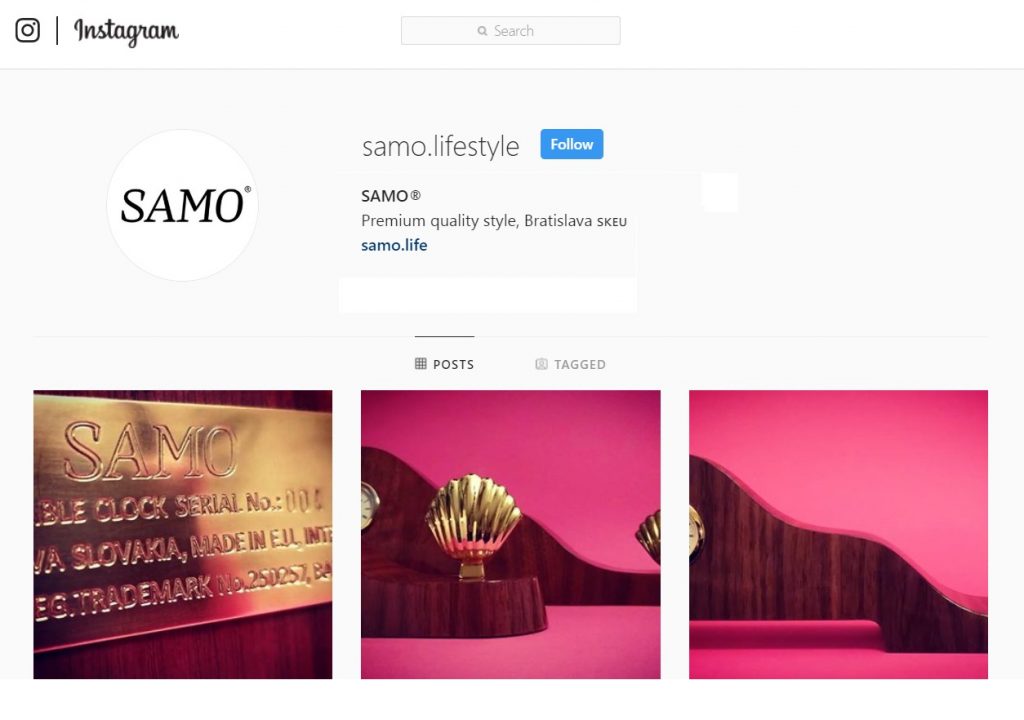Click the tagged person icon beside TAGGED
Viewport: 1024px width, 720px height.
click(541, 364)
